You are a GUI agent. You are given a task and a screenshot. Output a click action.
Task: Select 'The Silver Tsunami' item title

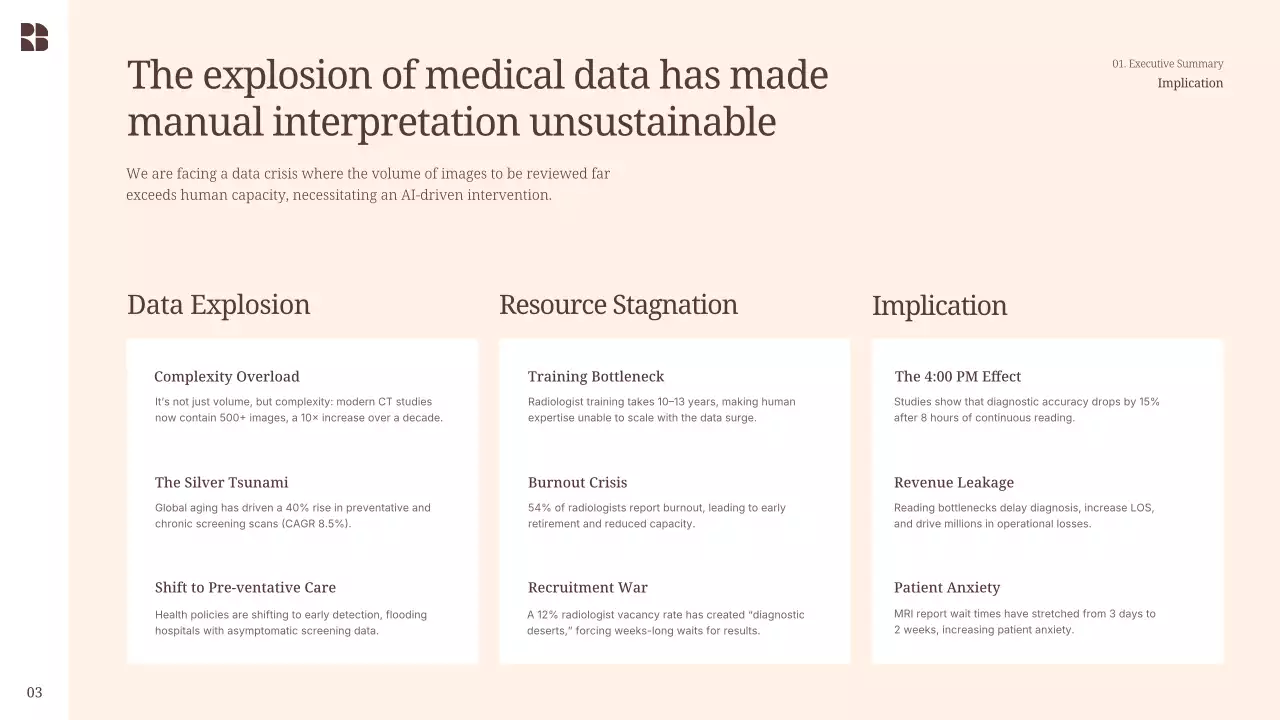[x=221, y=483]
